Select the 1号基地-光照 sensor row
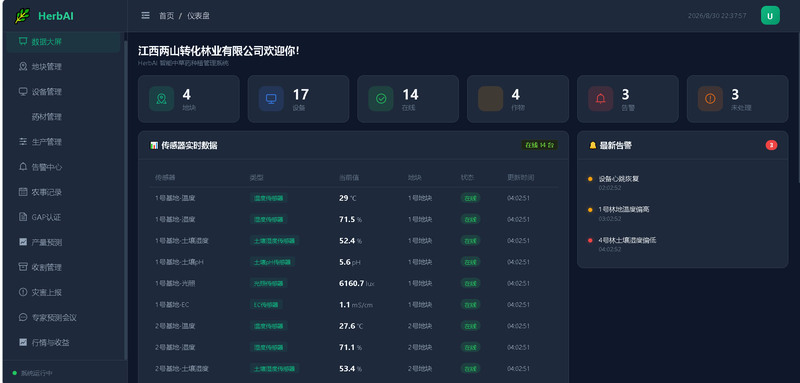800x383 pixels. [353, 283]
